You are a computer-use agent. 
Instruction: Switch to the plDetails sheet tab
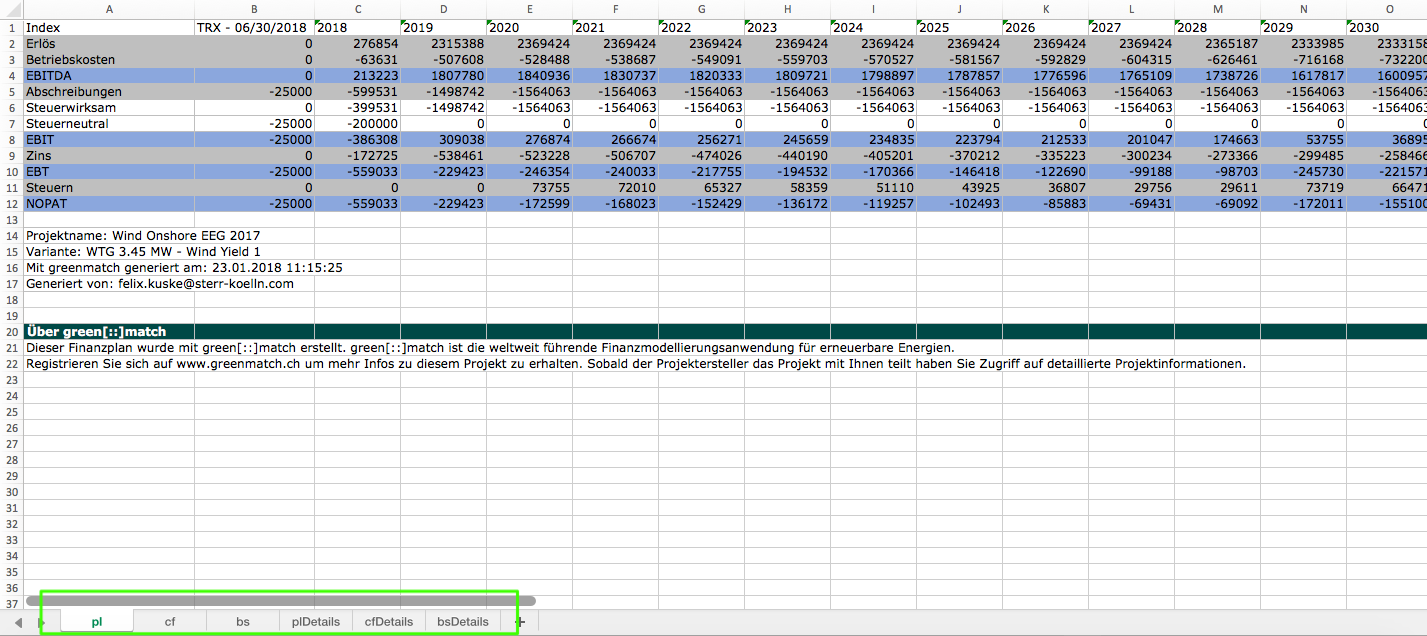coord(316,622)
